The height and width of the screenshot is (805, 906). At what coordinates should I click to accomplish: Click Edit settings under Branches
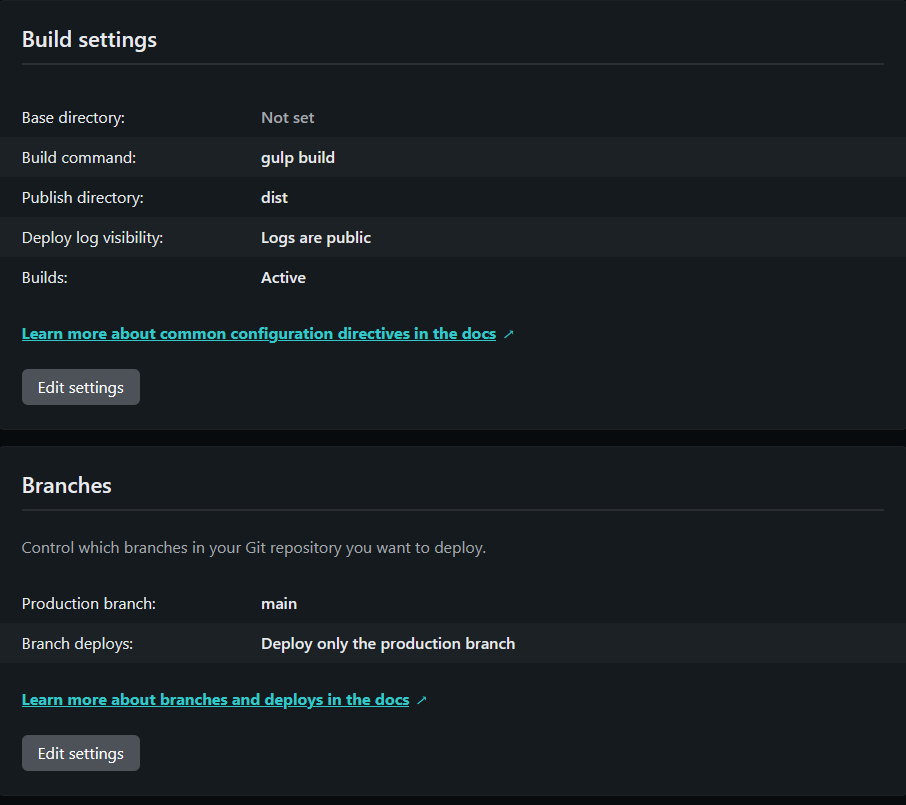(81, 753)
